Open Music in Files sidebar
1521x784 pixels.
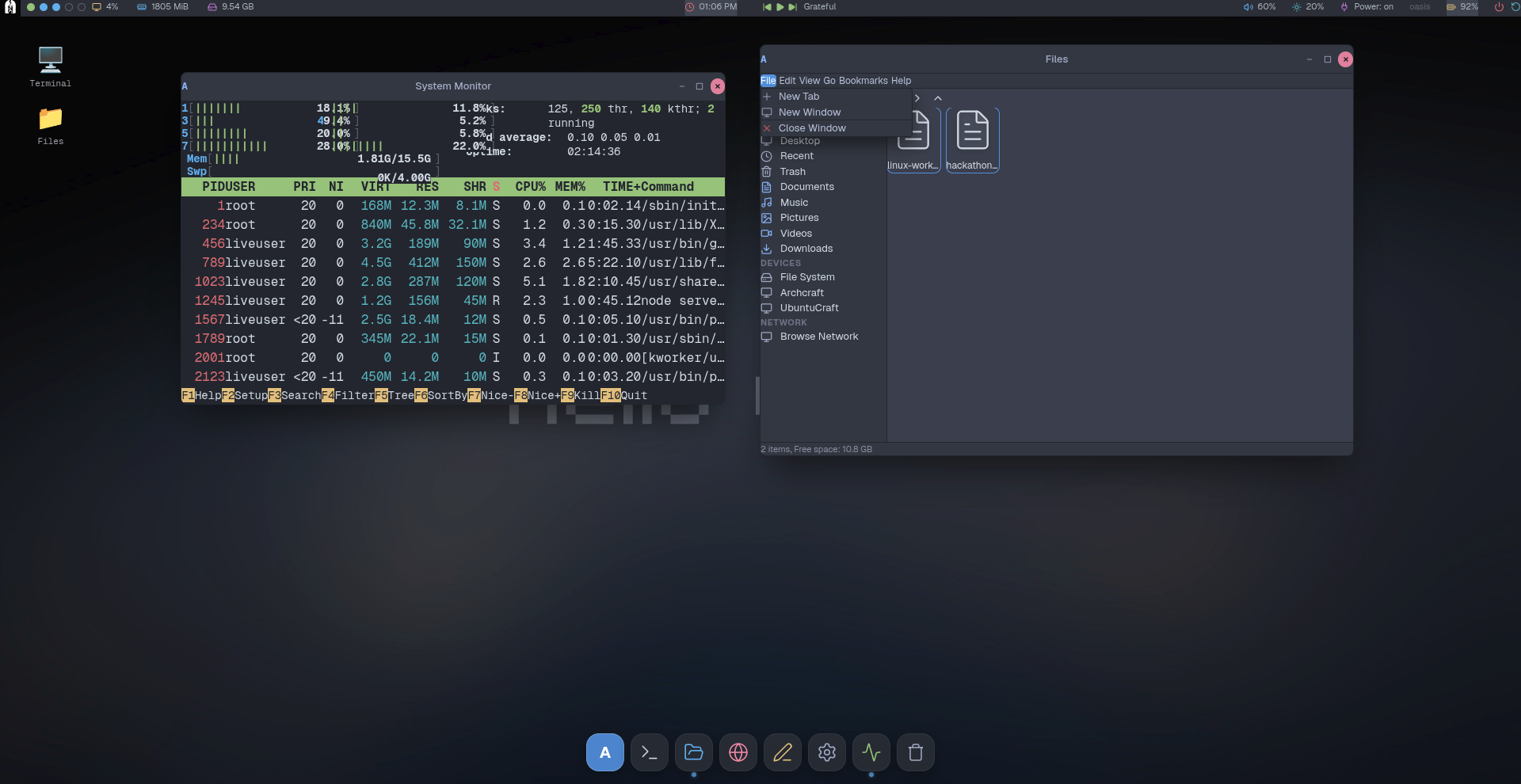coord(822,203)
